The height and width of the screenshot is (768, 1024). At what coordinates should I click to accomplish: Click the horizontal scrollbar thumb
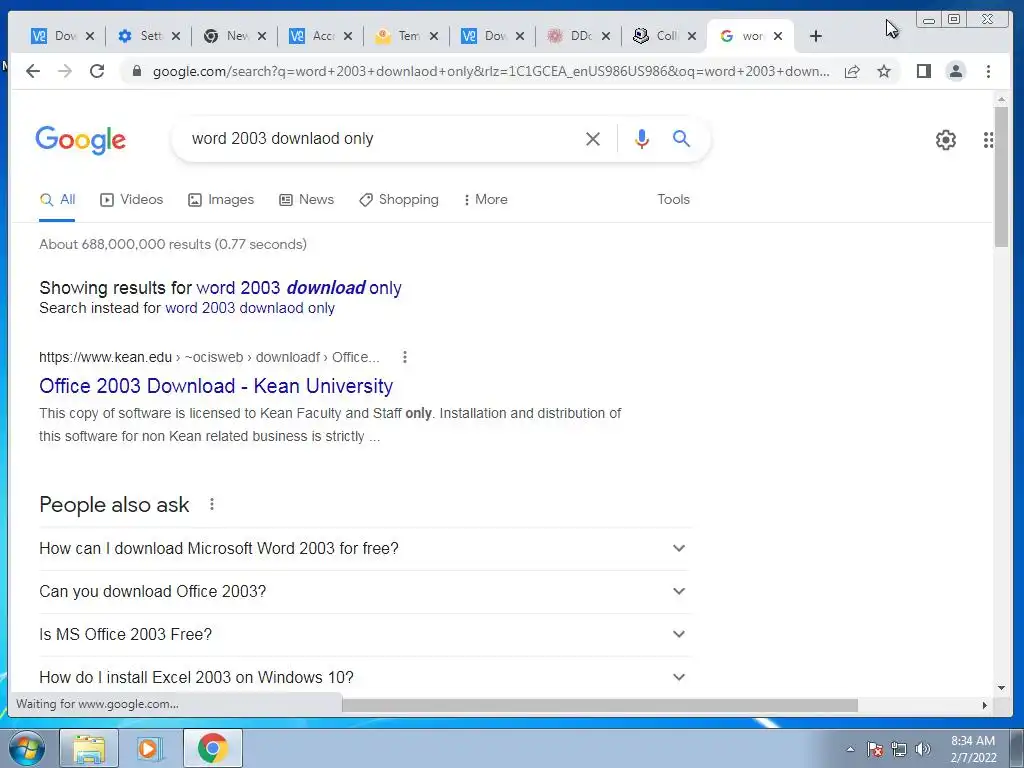click(600, 705)
